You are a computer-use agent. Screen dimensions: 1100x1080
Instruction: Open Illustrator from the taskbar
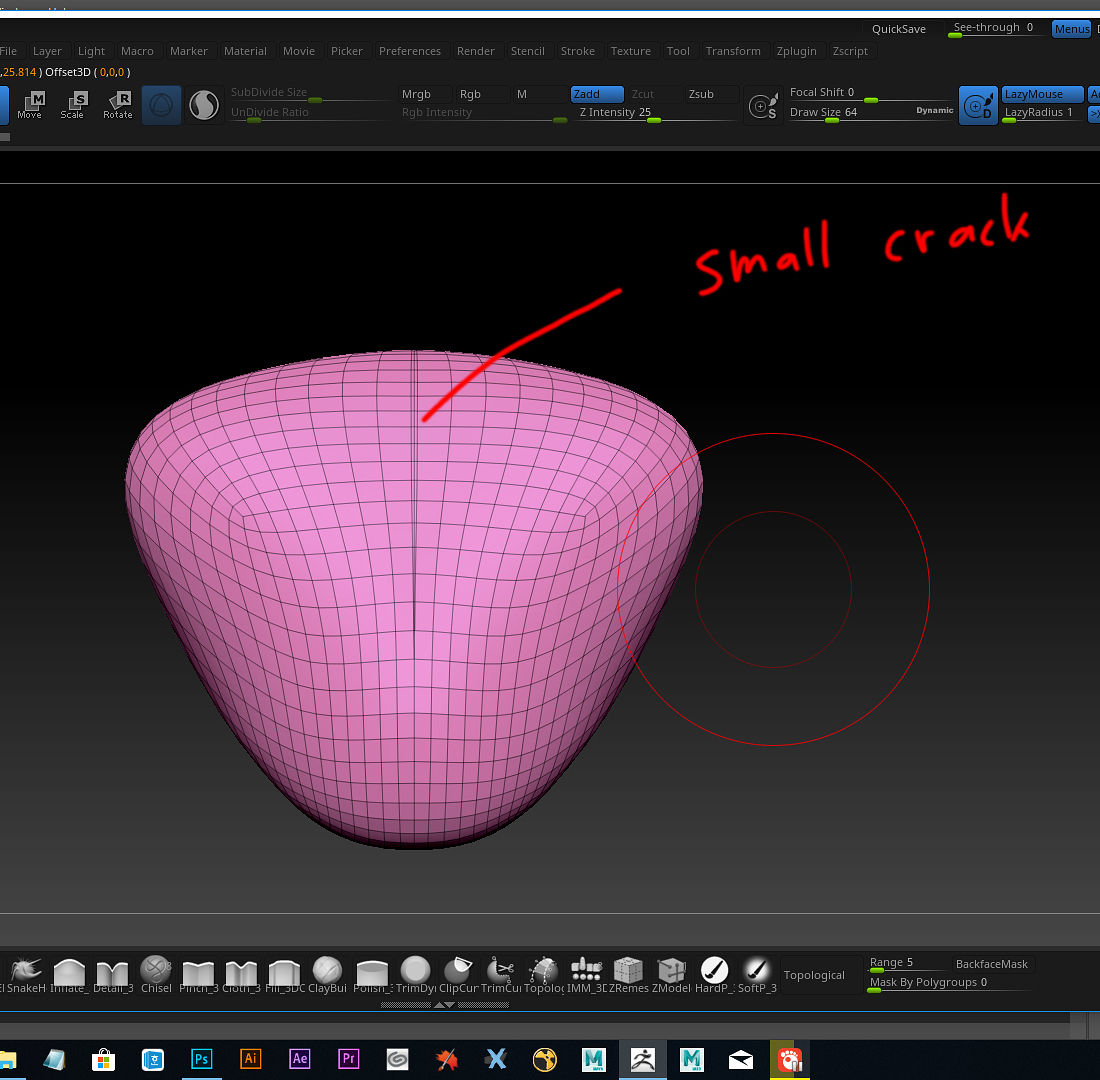click(x=250, y=1058)
